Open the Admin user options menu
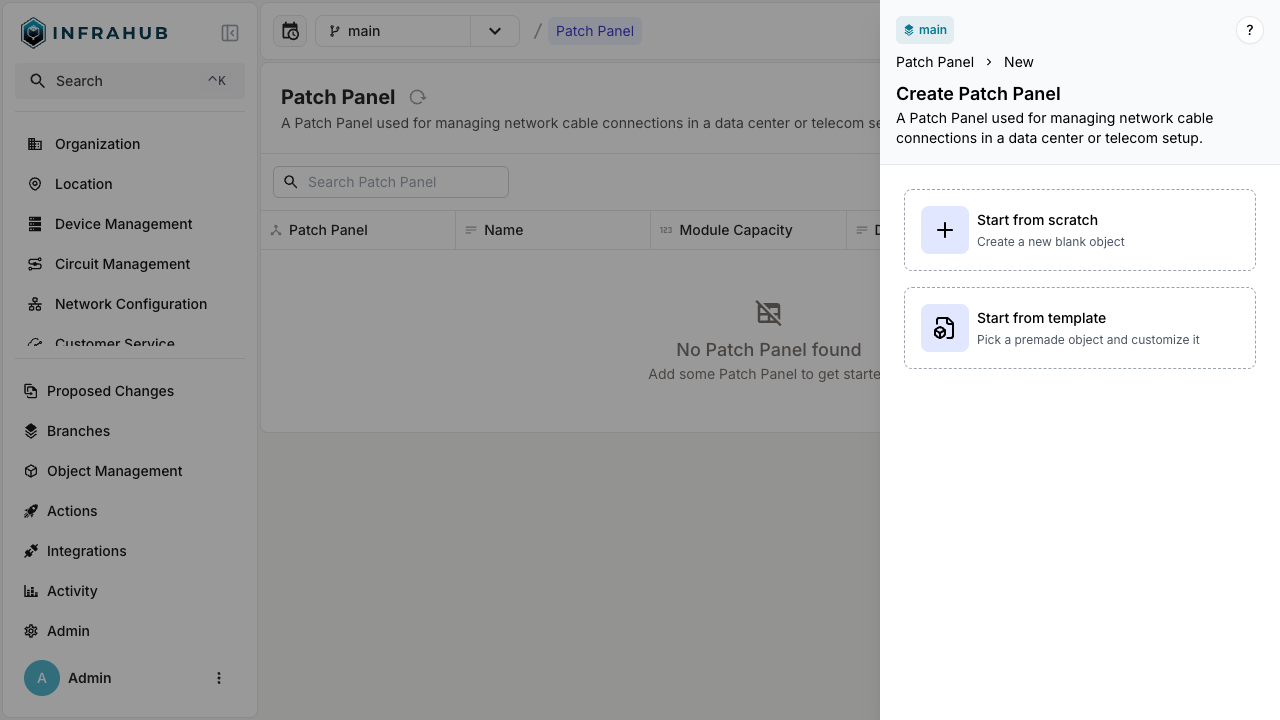This screenshot has width=1280, height=720. tap(219, 678)
